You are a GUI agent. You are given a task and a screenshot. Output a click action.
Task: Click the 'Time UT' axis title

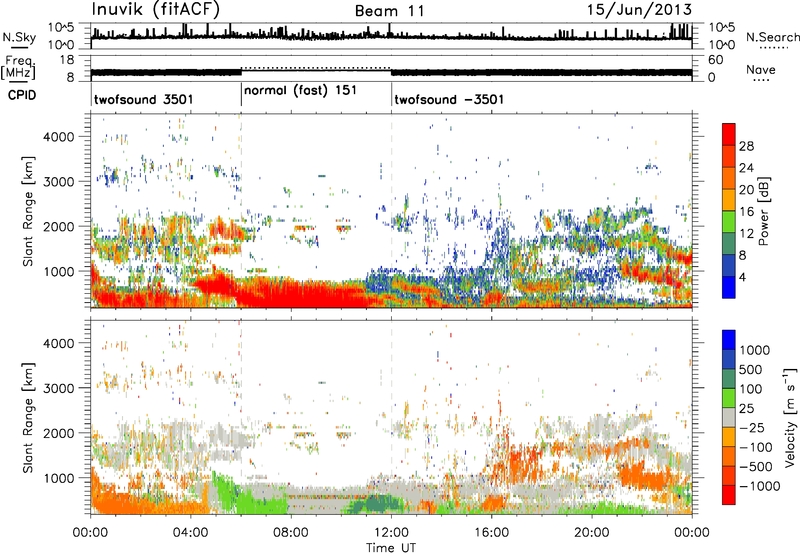pyautogui.click(x=391, y=548)
